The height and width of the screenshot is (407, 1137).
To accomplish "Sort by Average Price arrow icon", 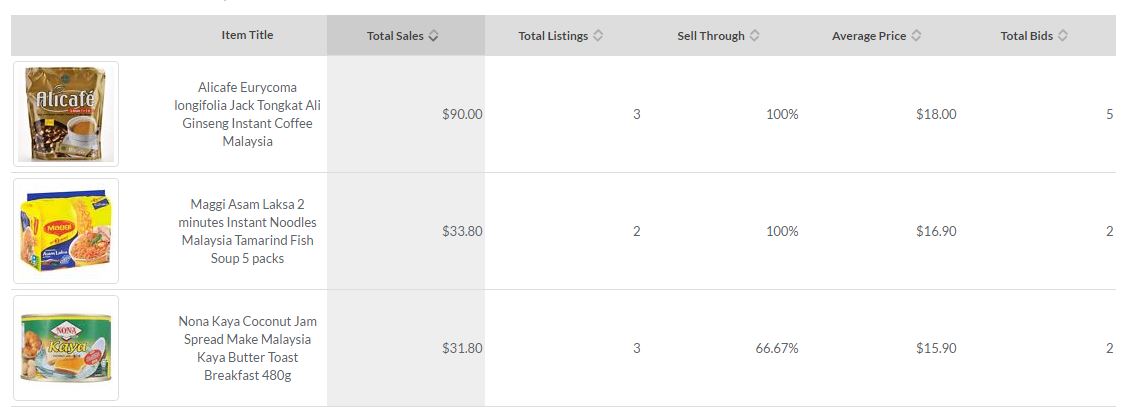I will click(916, 36).
